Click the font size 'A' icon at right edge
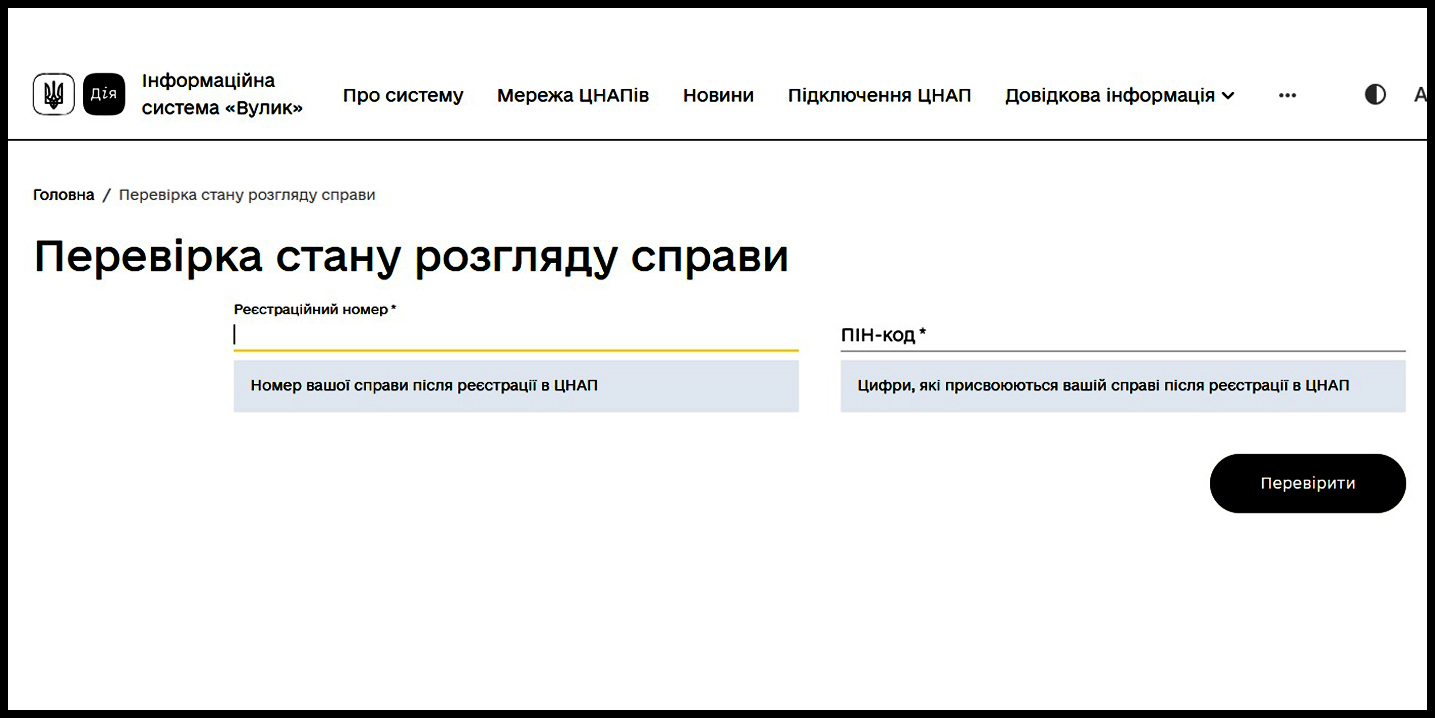The image size is (1435, 718). point(1419,96)
